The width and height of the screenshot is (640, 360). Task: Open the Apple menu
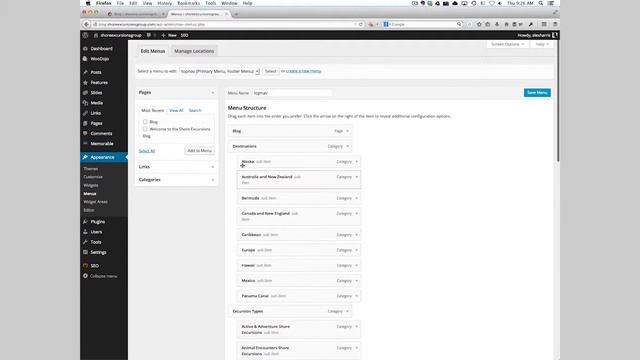click(x=87, y=3)
